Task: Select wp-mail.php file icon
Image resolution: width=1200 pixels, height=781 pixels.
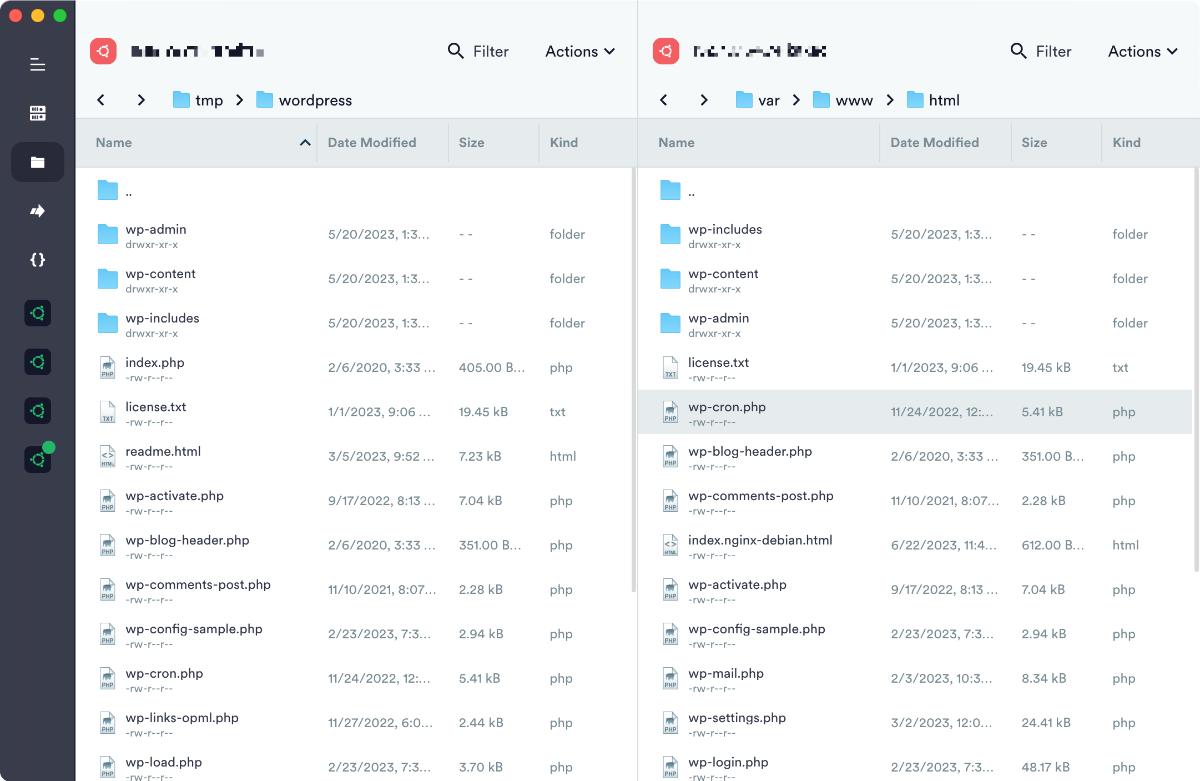Action: click(x=670, y=678)
